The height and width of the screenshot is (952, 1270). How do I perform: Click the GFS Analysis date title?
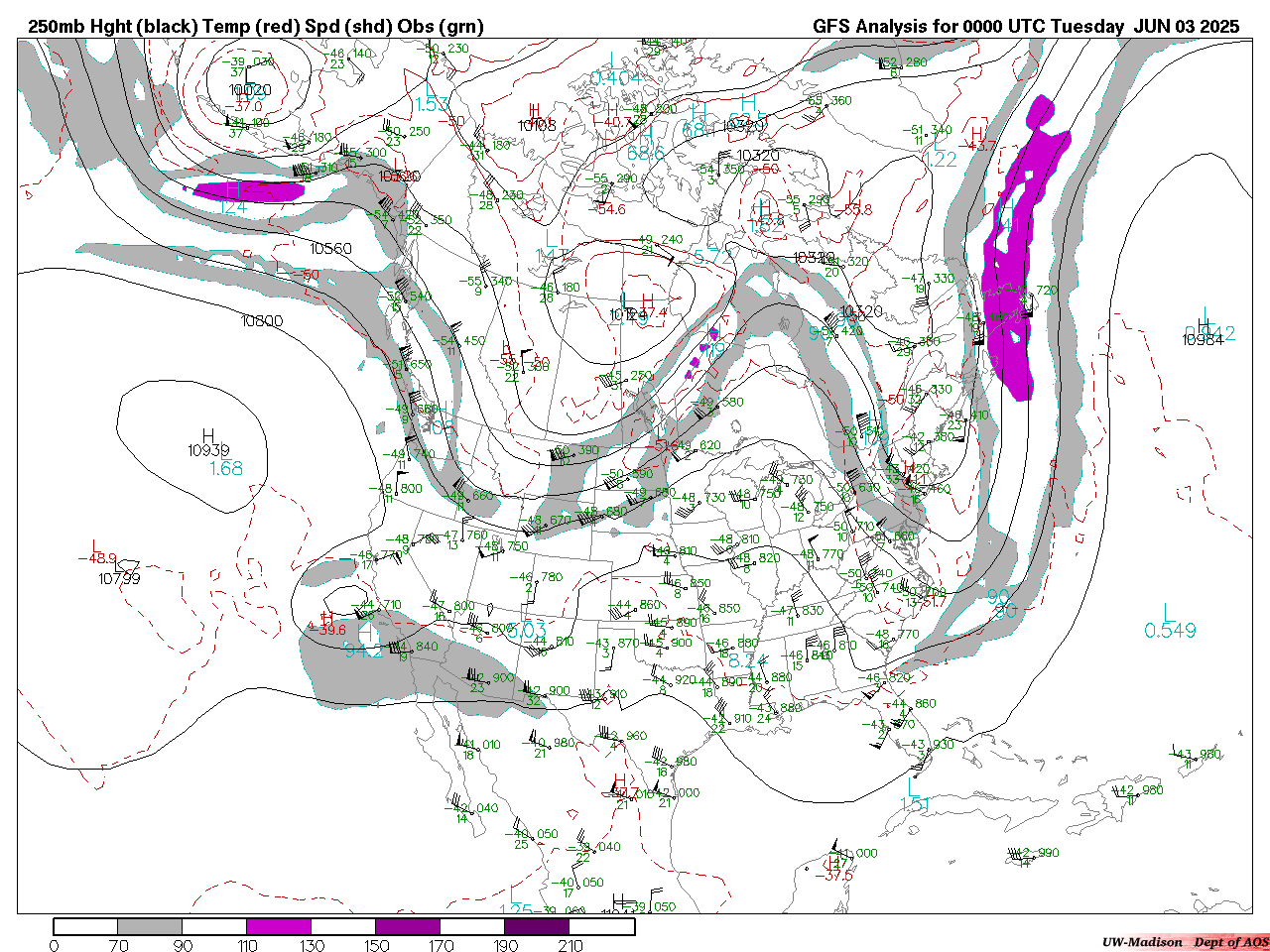tap(1025, 27)
